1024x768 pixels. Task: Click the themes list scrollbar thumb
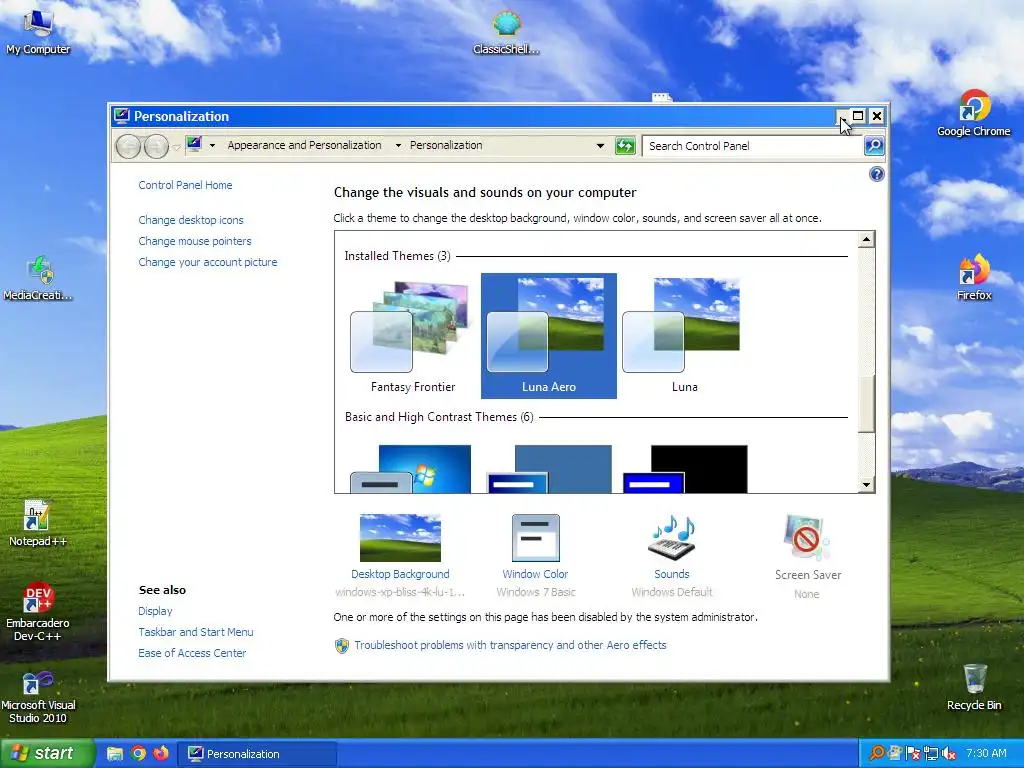[x=867, y=404]
